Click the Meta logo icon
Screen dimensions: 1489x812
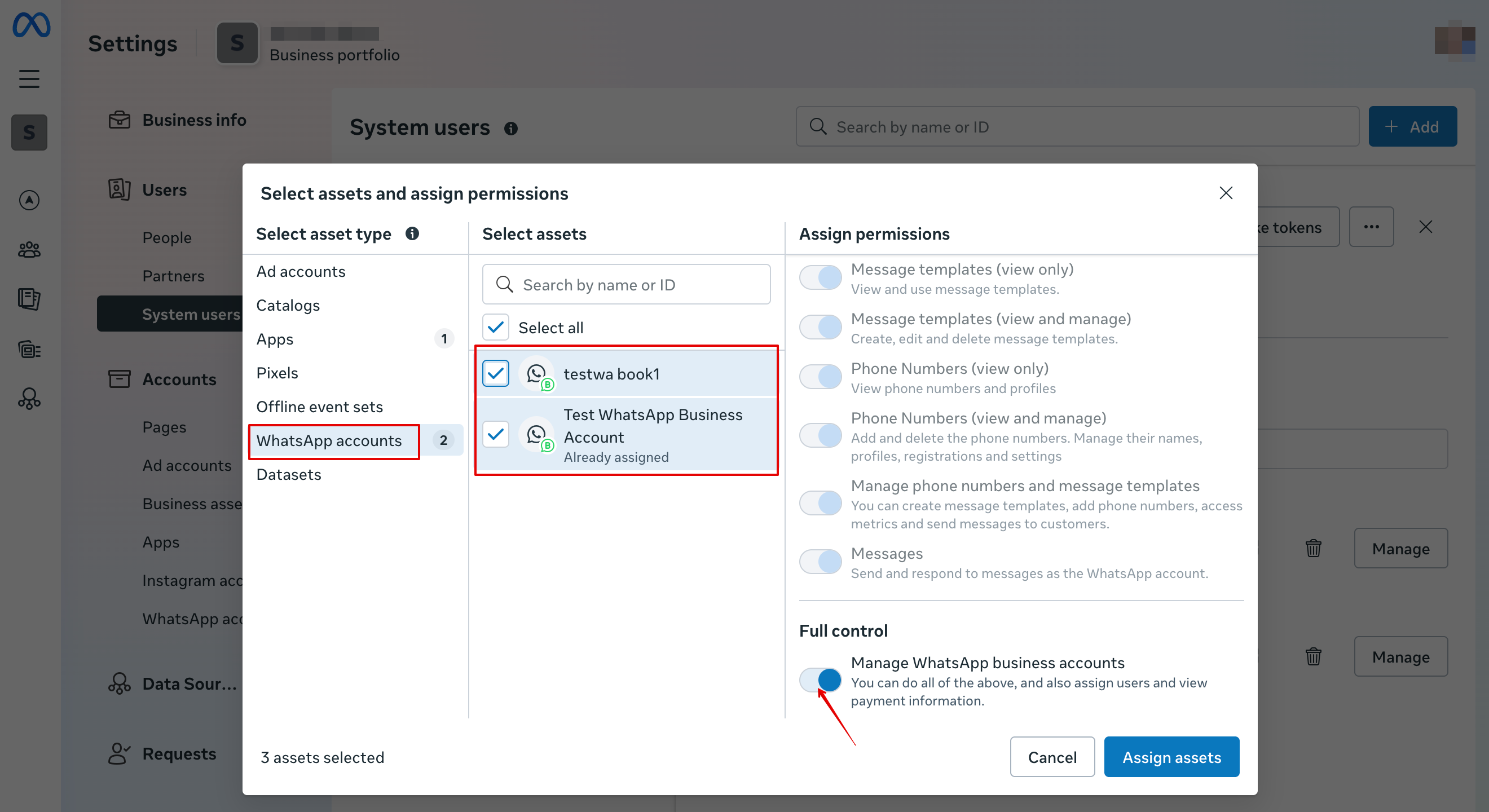coord(31,25)
